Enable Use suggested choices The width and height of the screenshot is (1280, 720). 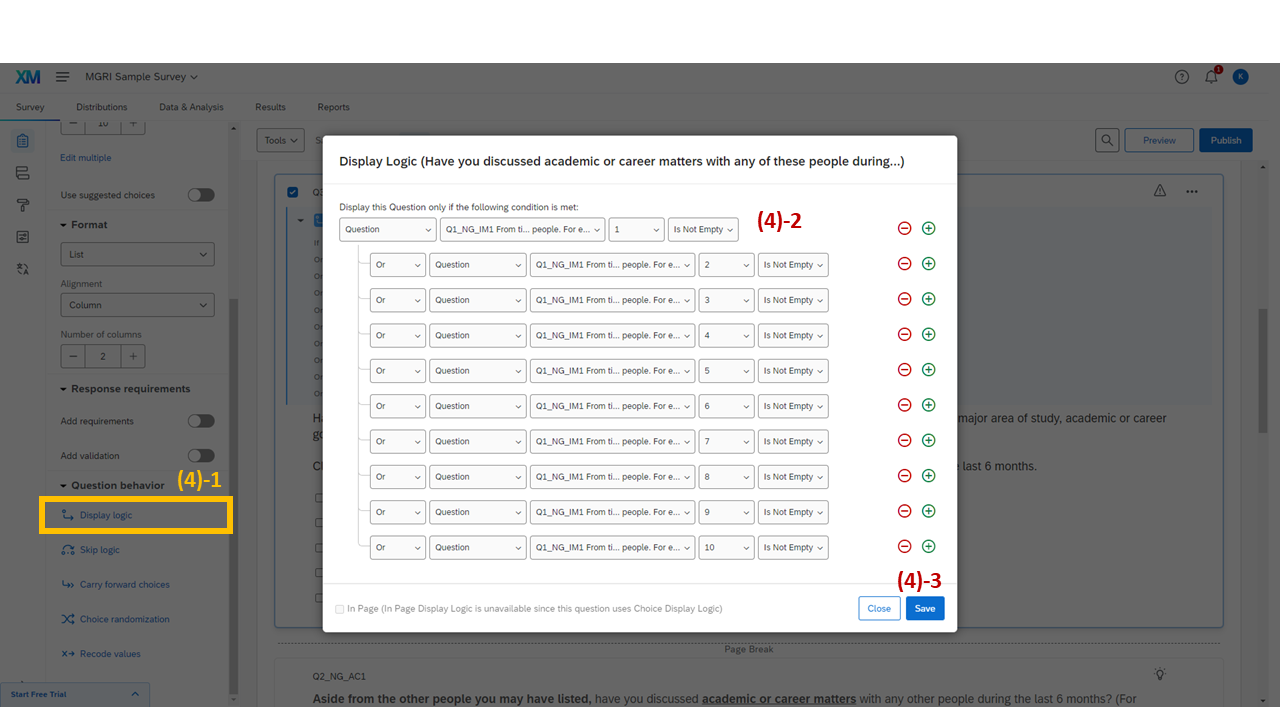tap(201, 194)
